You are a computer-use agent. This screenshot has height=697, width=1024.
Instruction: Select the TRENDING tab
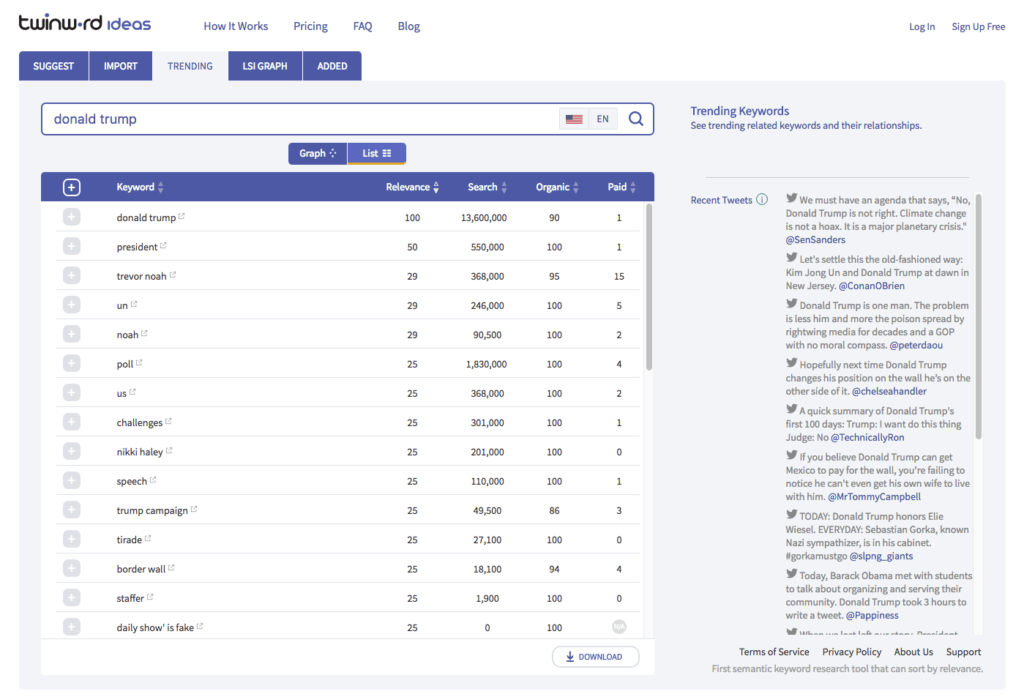pyautogui.click(x=190, y=66)
